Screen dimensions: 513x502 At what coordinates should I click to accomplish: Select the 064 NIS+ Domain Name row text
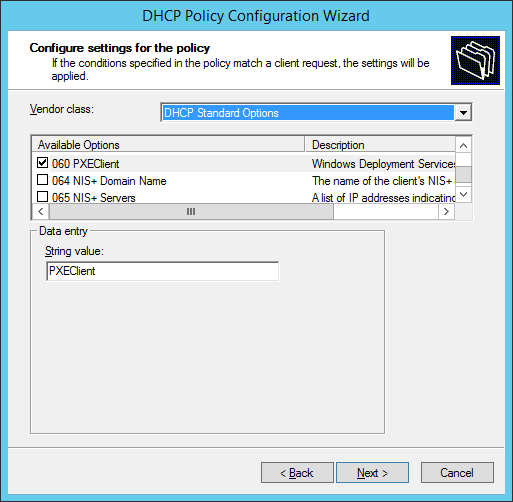[x=109, y=181]
